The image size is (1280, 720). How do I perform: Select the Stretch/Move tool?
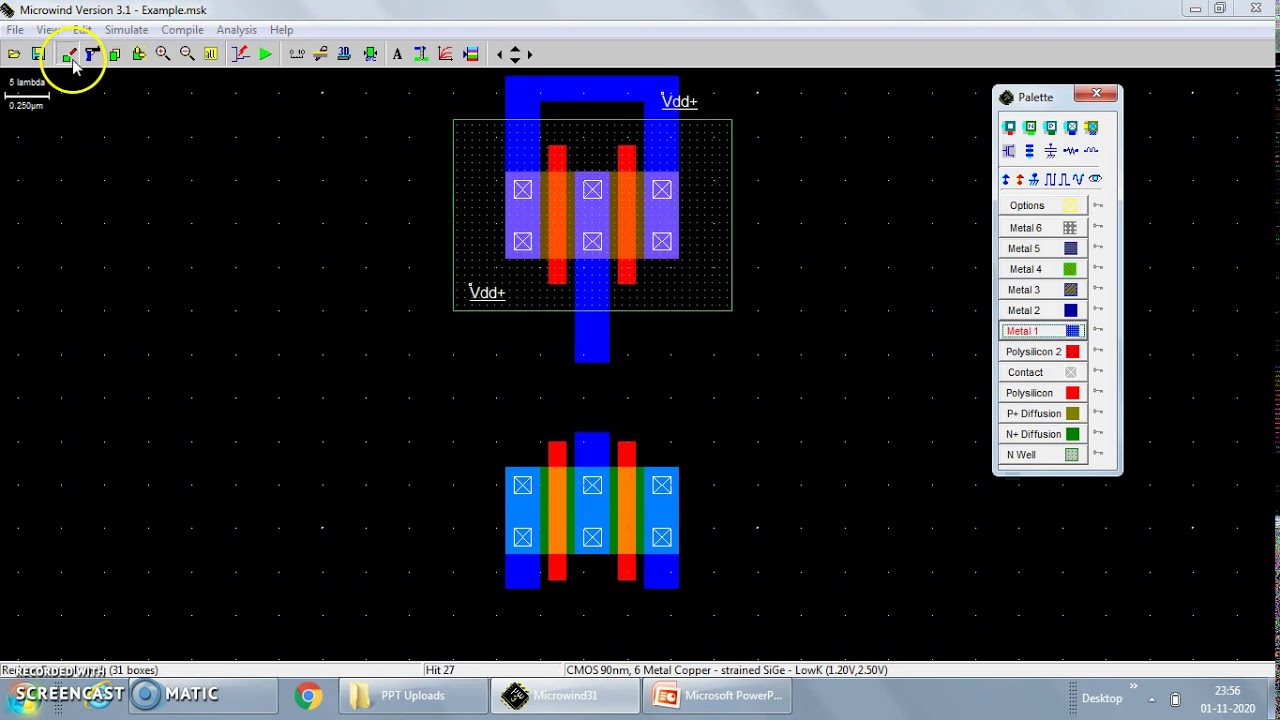point(139,54)
